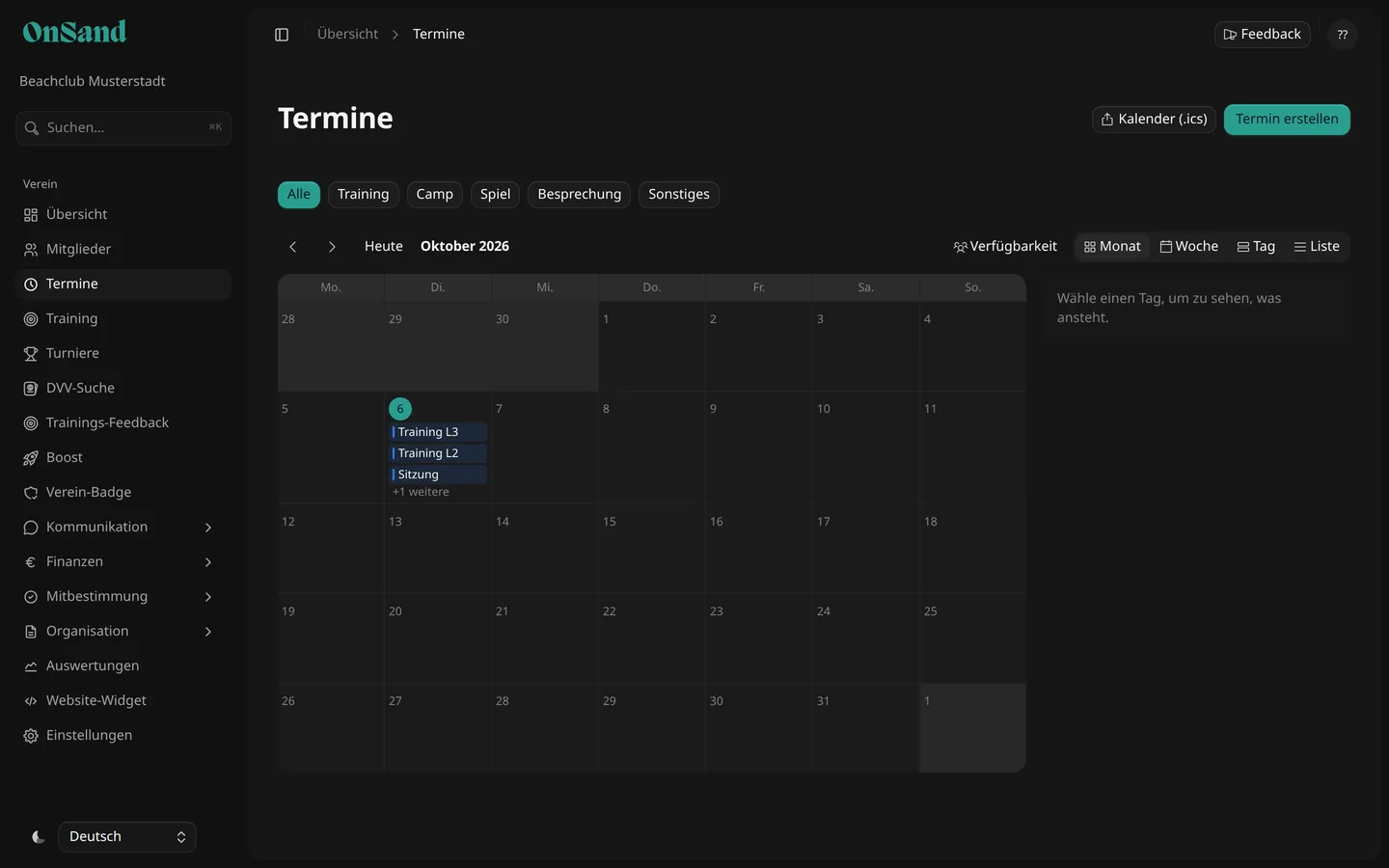Filter events by Camp
Screen dimensions: 1389x868
(x=435, y=195)
